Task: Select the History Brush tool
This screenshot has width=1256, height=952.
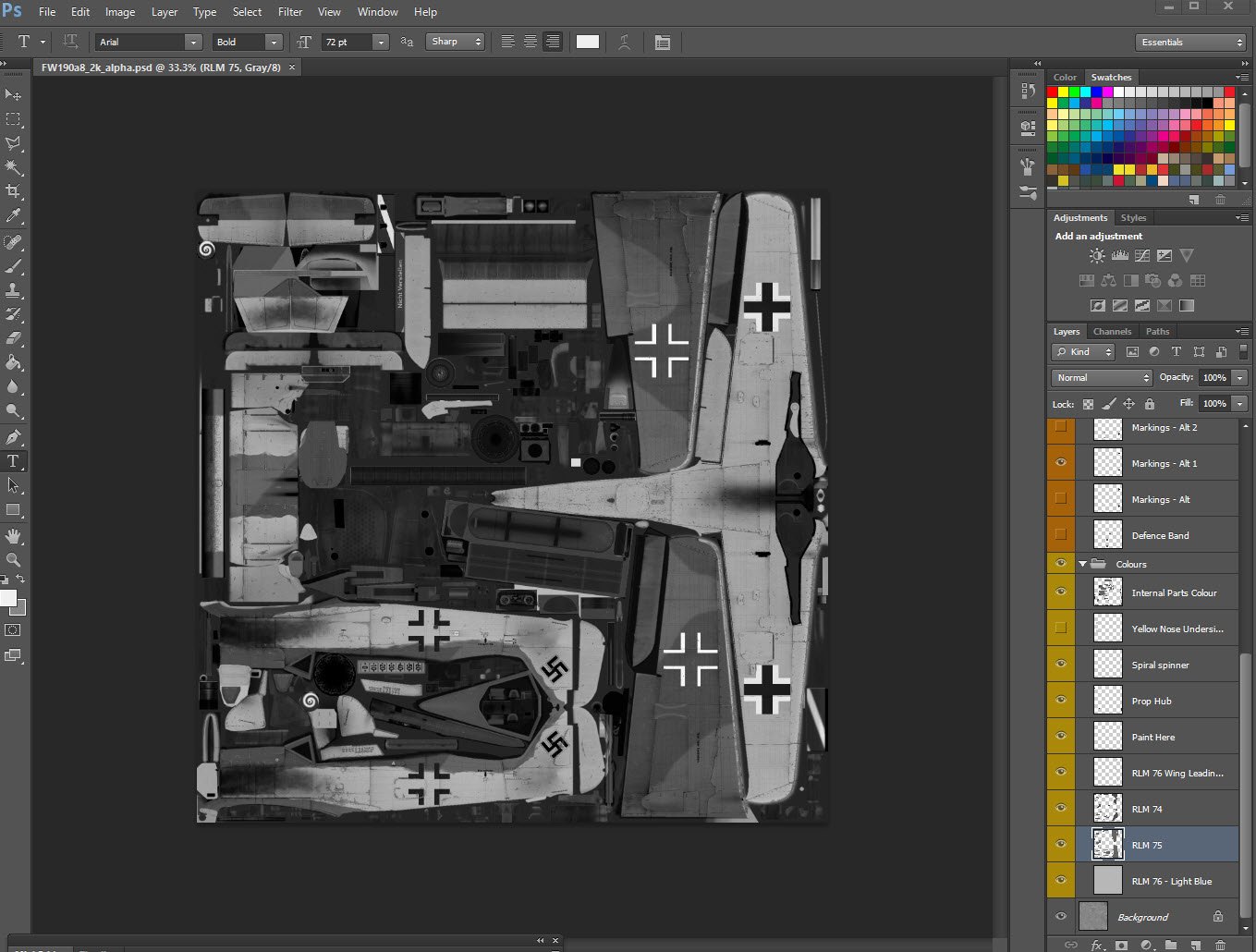Action: click(13, 314)
